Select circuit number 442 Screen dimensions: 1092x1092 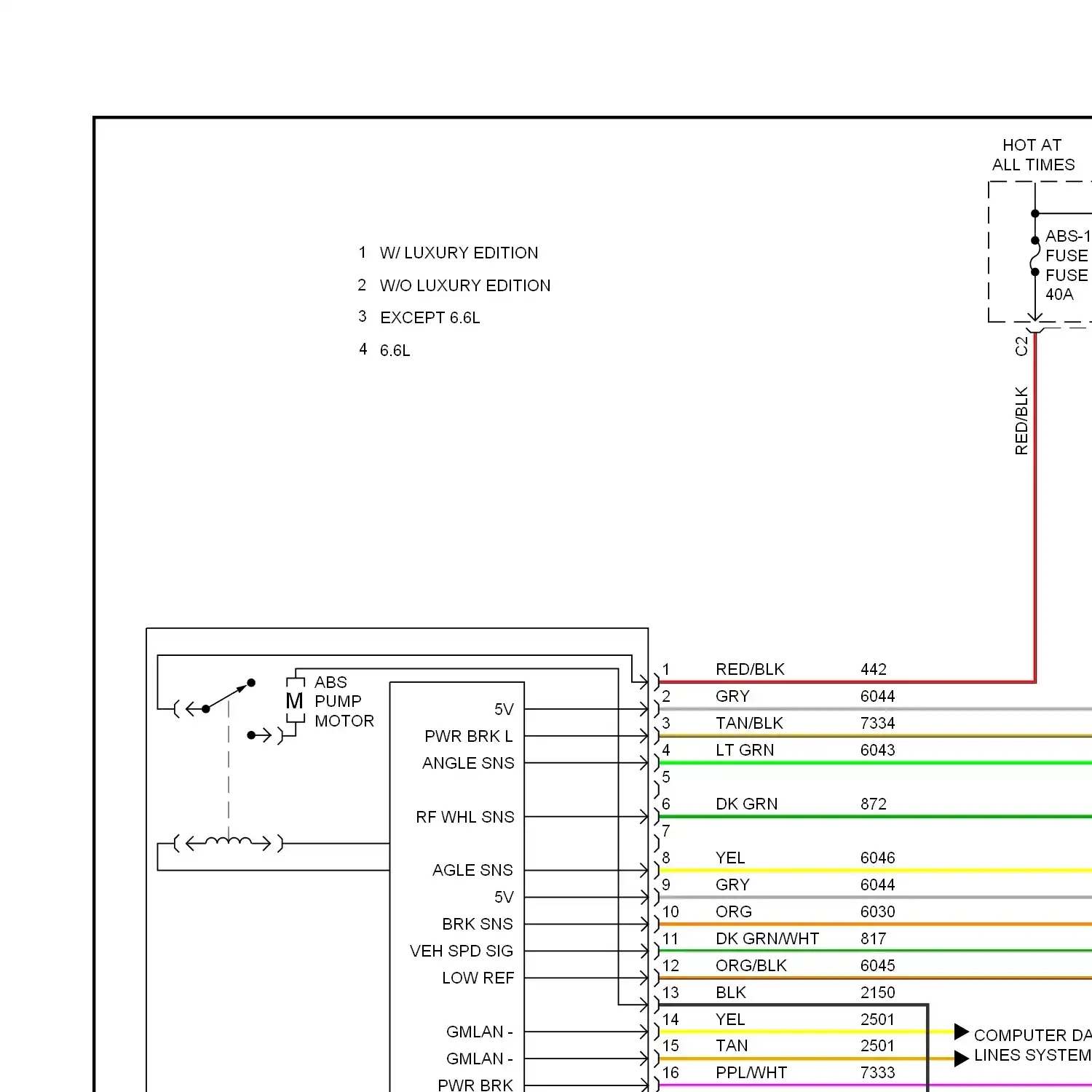873,669
